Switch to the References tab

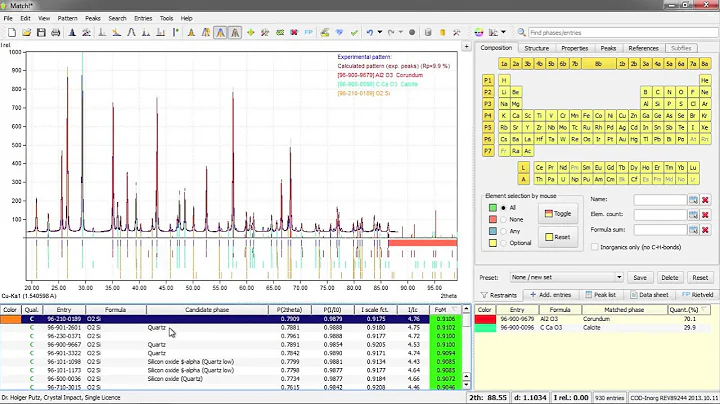(x=643, y=48)
